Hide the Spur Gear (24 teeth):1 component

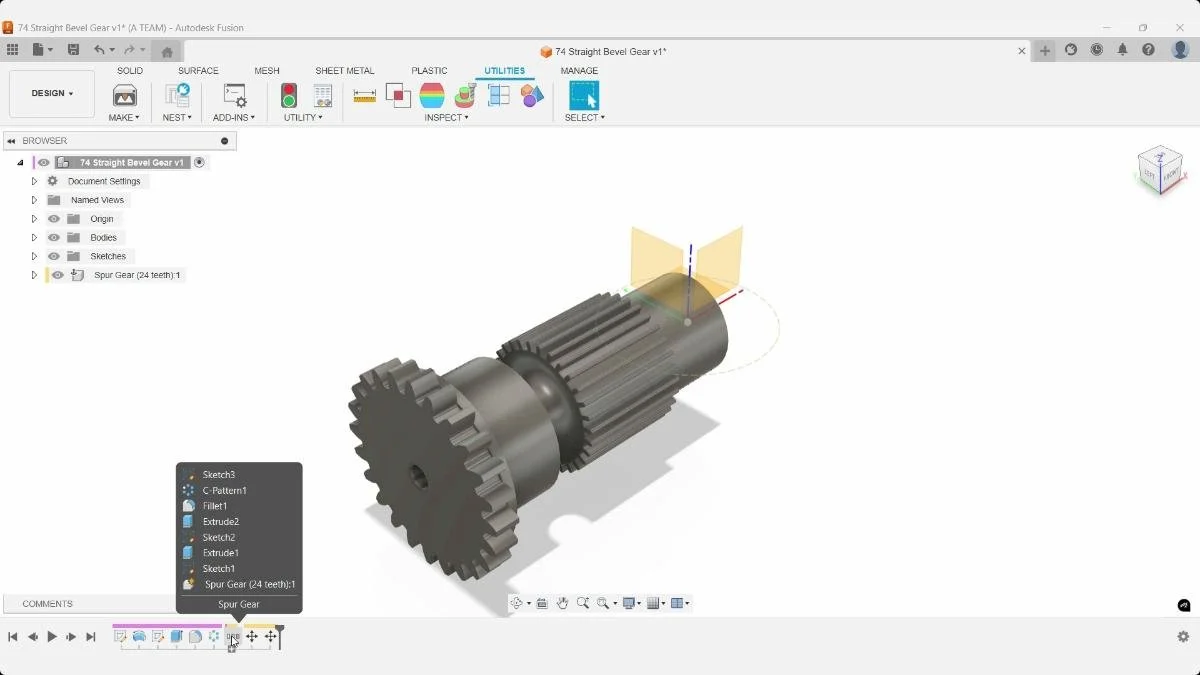58,275
